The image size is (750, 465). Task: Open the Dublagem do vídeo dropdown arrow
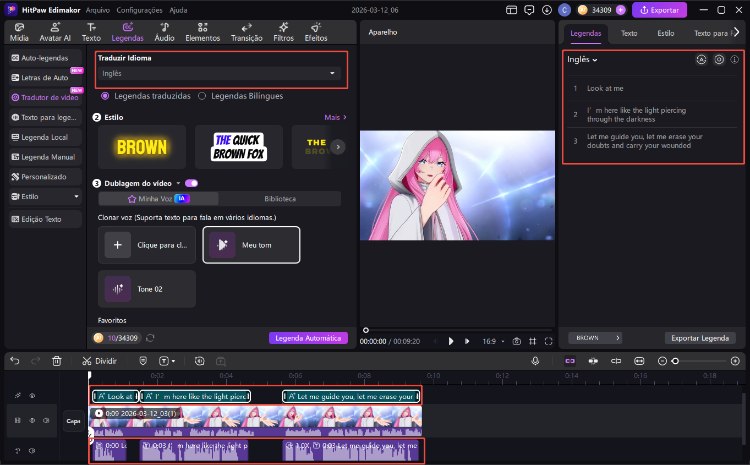coord(178,184)
